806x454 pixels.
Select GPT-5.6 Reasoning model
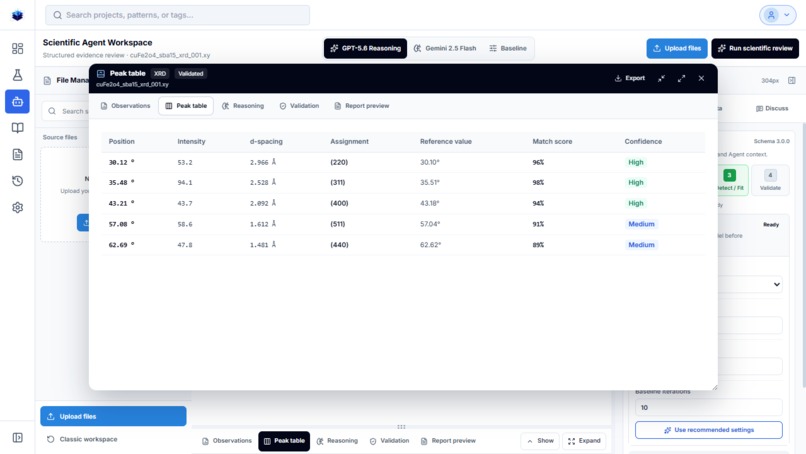click(365, 48)
